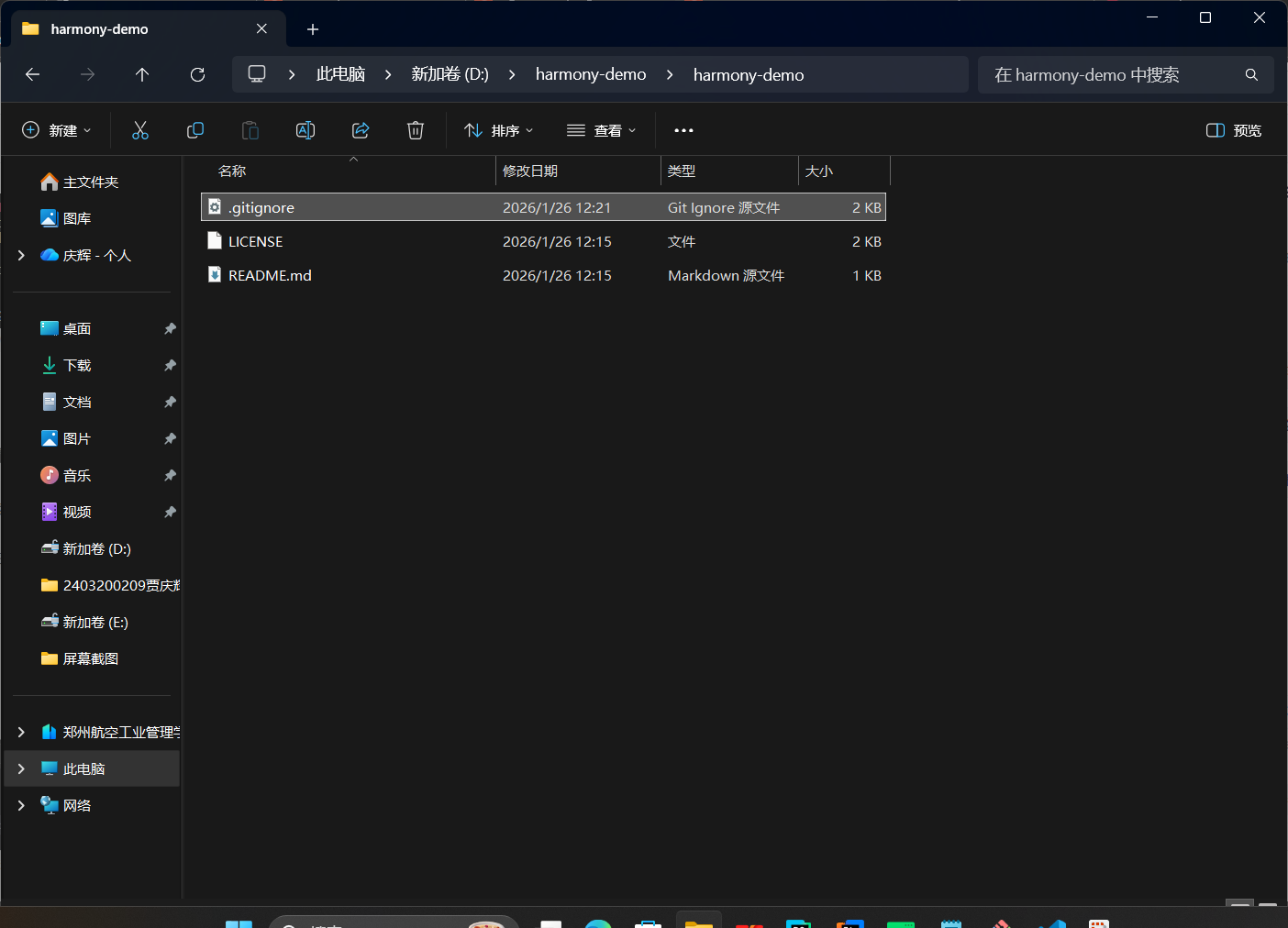Select the LICENSE file name

(x=255, y=241)
